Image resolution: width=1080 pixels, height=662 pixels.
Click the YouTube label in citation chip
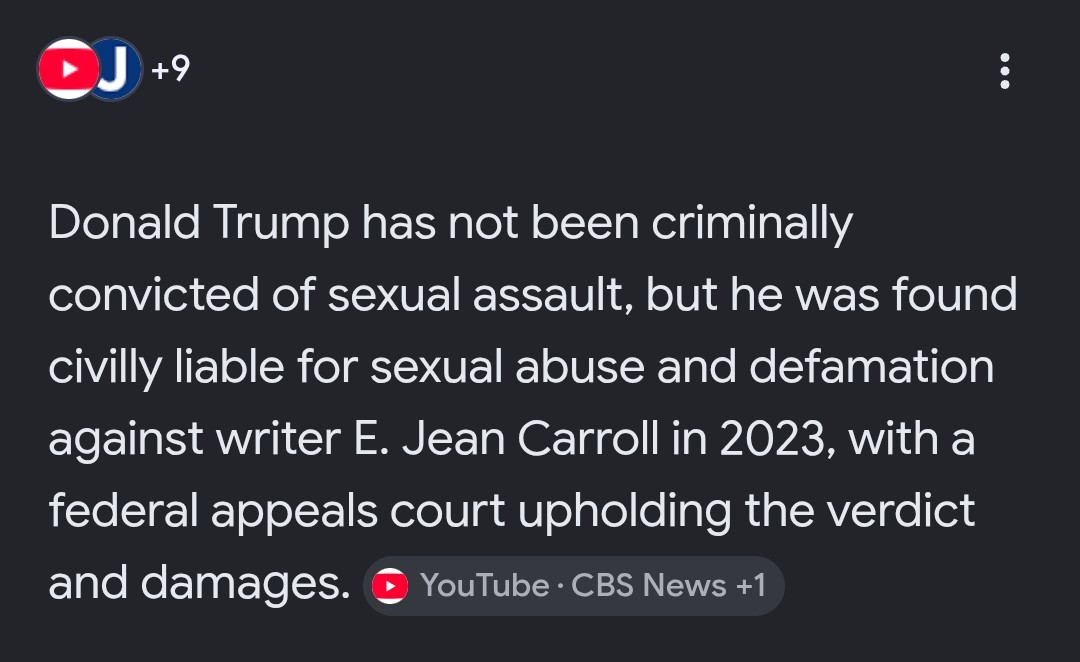click(x=485, y=586)
